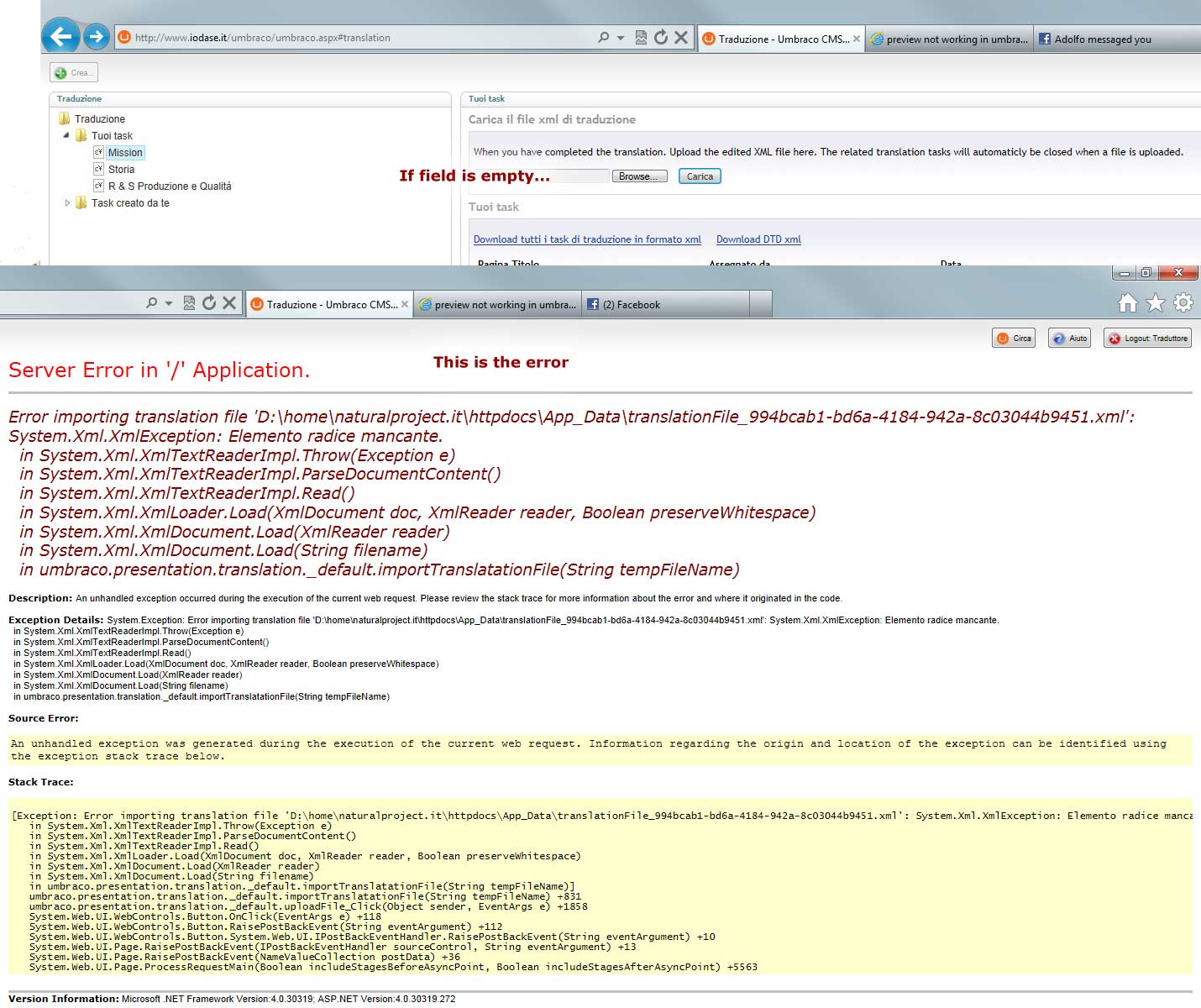Click the Crea button in Umbraco toolbar
1201x1008 pixels.
74,72
